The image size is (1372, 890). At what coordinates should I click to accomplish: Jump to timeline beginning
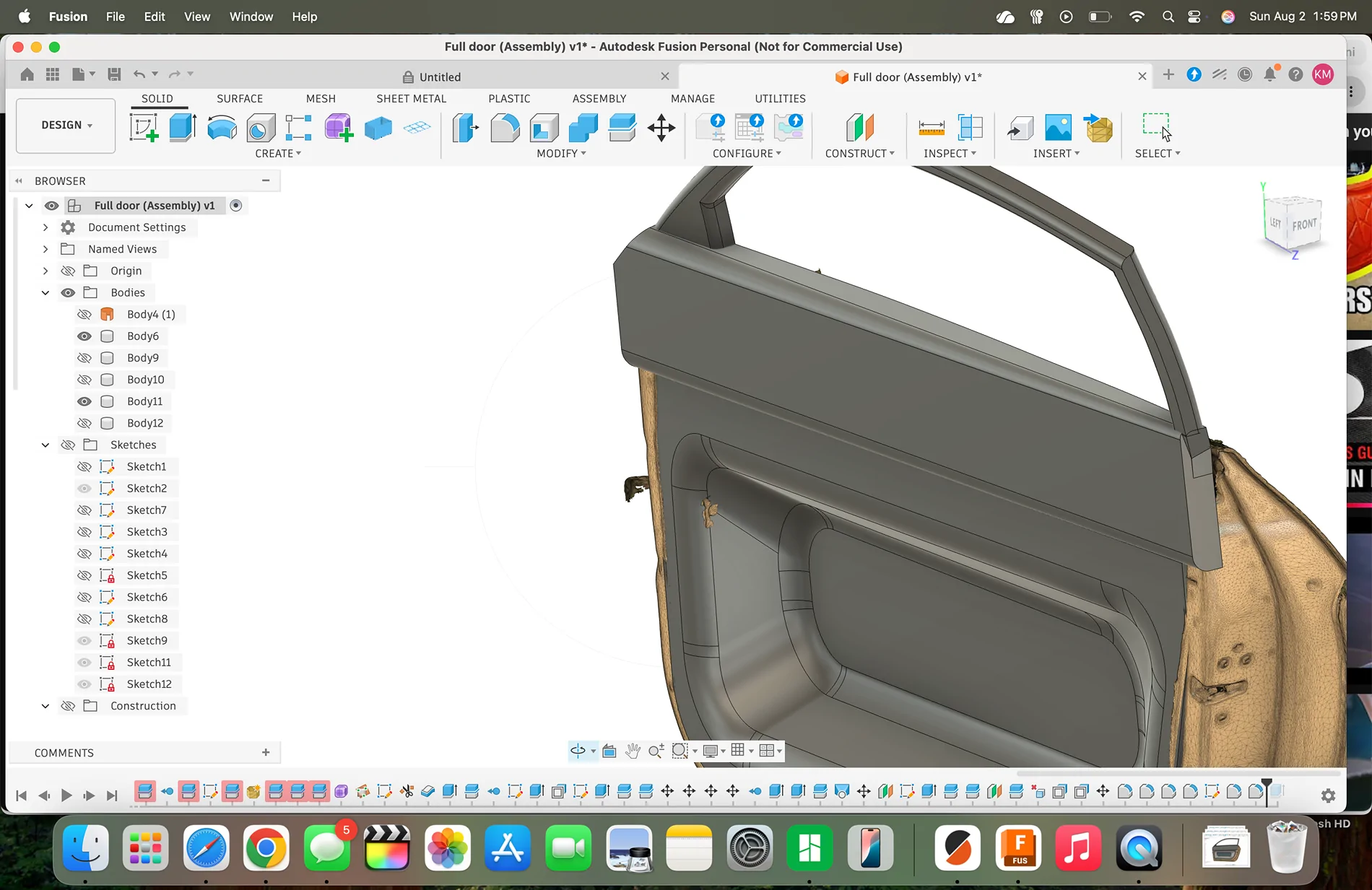tap(21, 795)
